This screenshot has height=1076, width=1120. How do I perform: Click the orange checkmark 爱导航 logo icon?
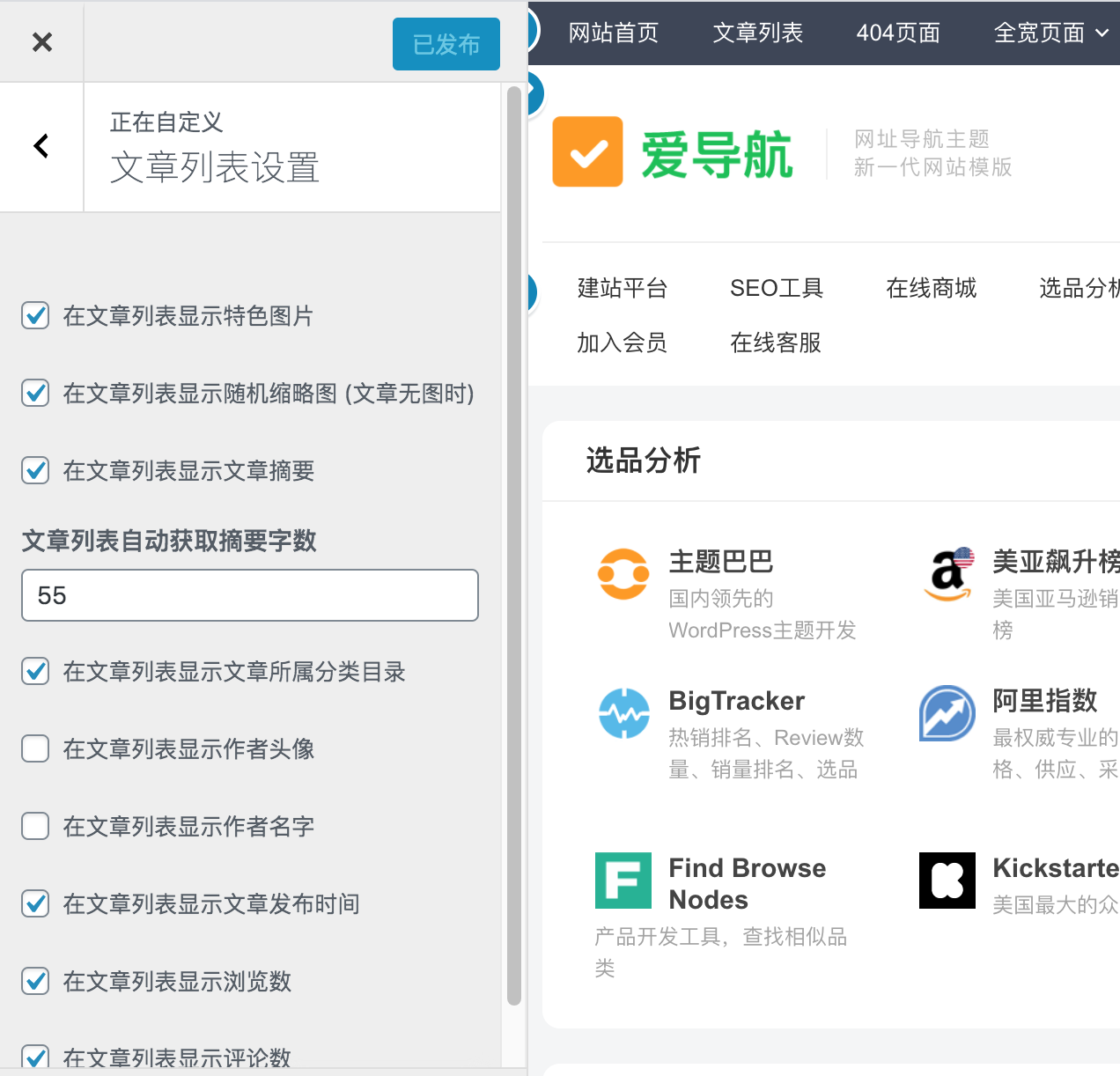pos(587,151)
